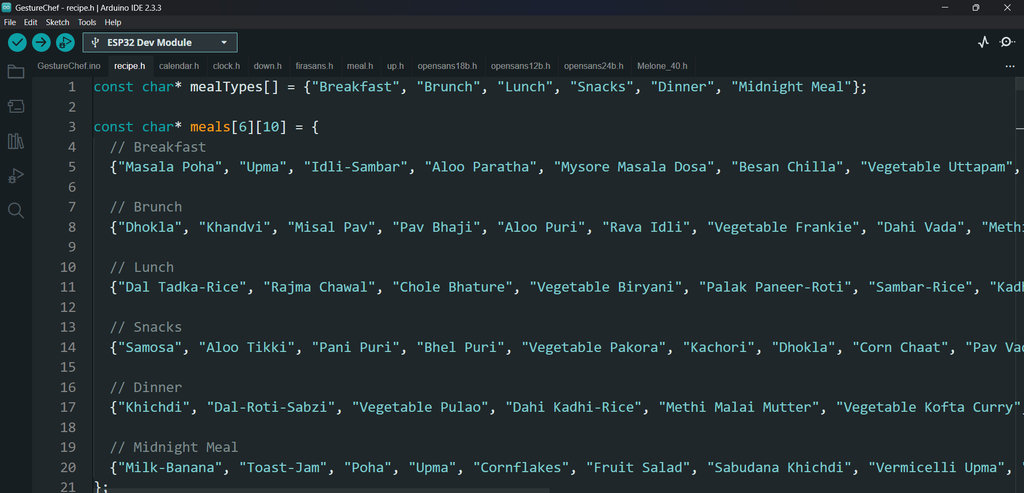Click the horizontal scrollbar below the code

(x=320, y=489)
